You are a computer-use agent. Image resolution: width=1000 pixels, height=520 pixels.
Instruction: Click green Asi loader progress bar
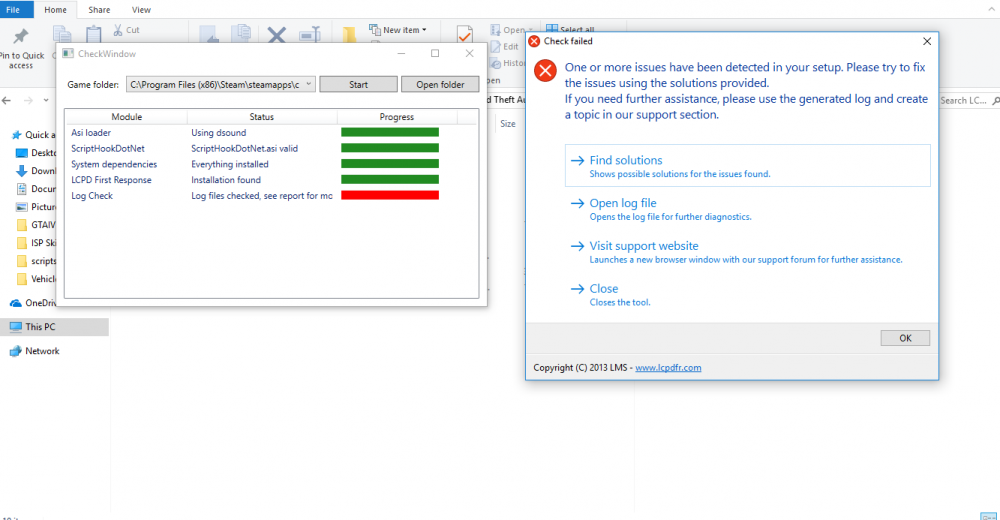pyautogui.click(x=390, y=132)
